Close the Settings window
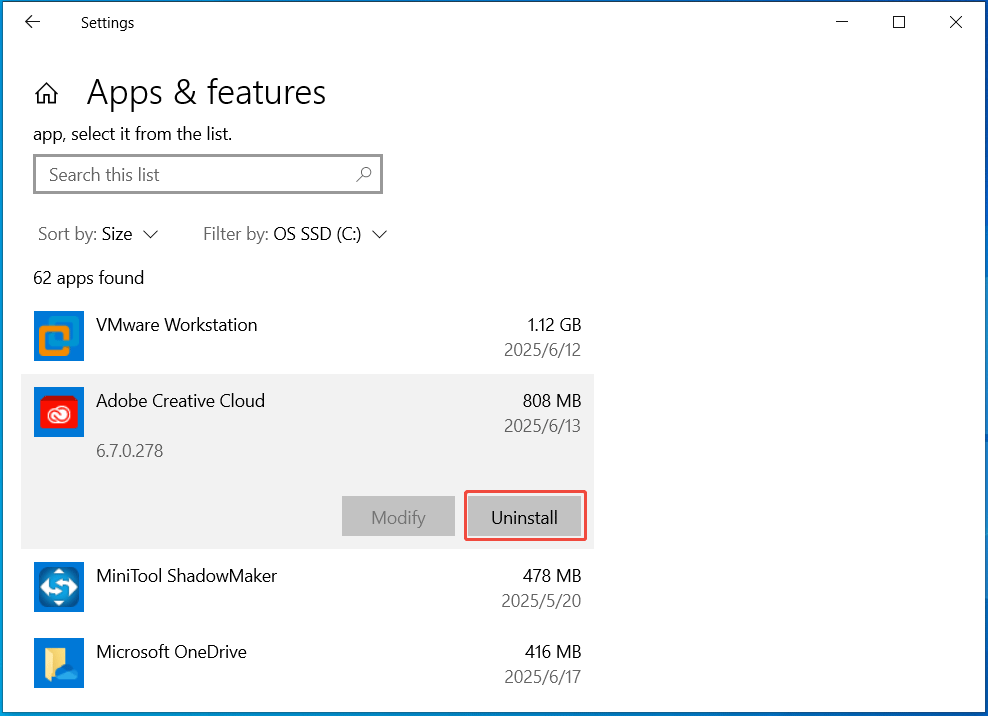 [956, 22]
